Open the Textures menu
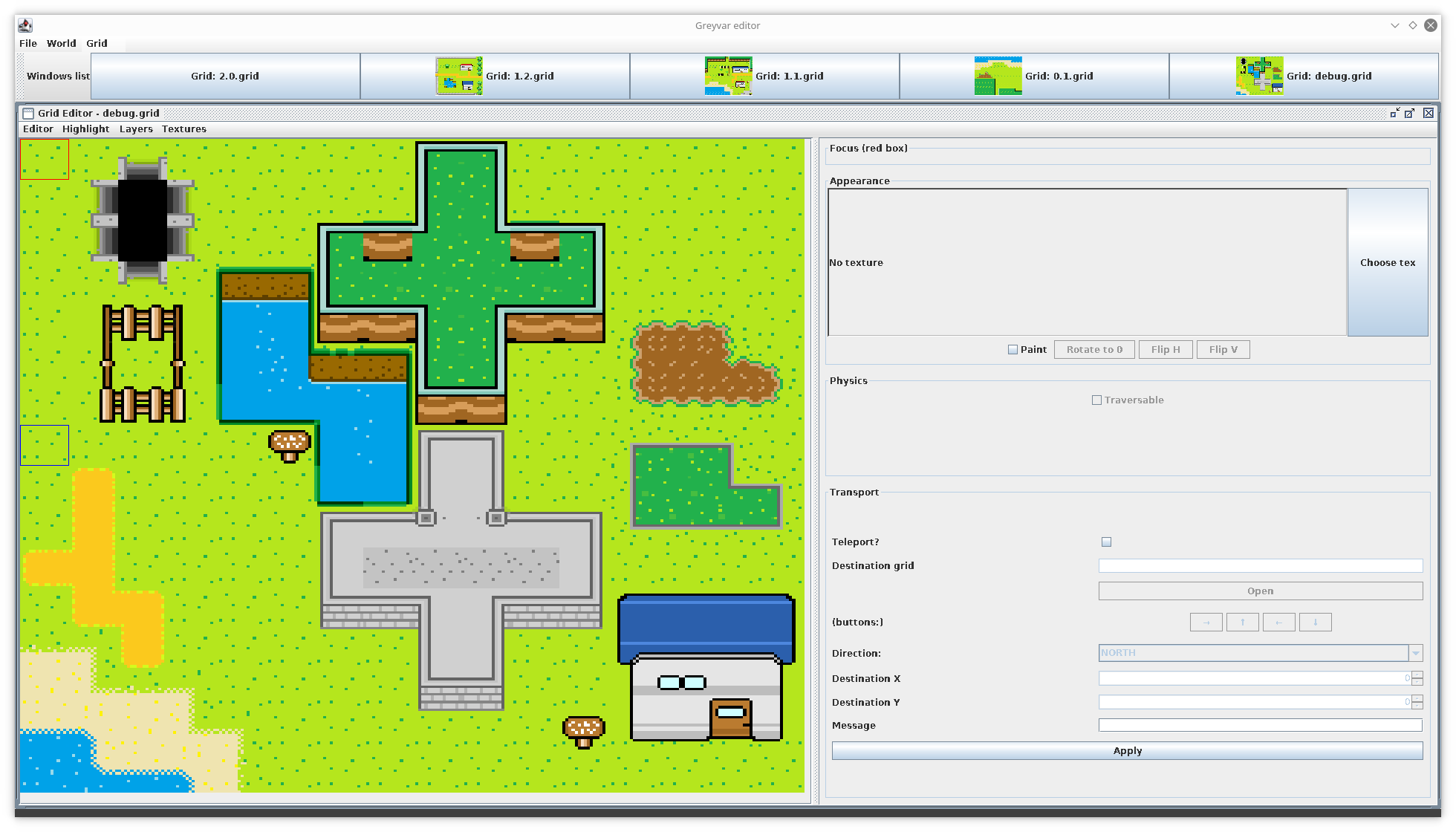The height and width of the screenshot is (832, 1456). (184, 129)
